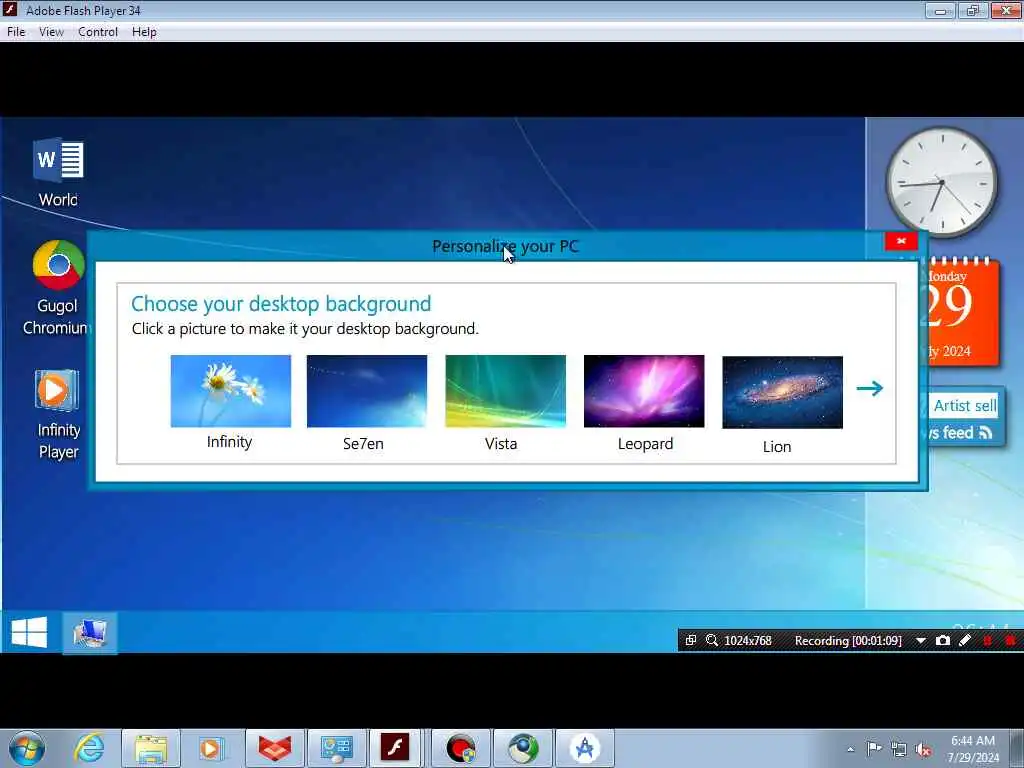
Task: Open the Gugol Chromium desktop icon
Action: tap(57, 287)
